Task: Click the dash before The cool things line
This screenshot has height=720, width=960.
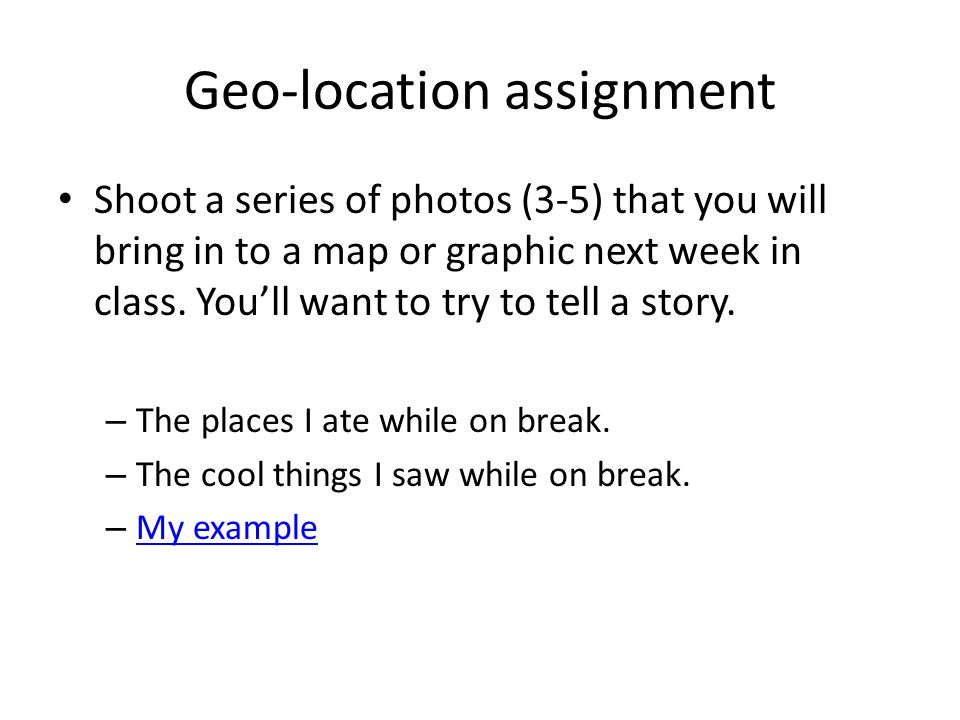Action: click(116, 476)
